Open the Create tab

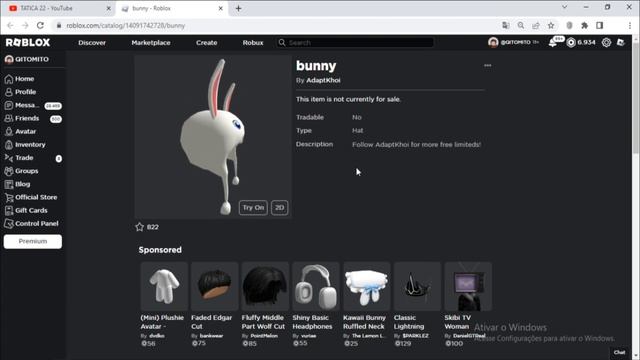pyautogui.click(x=207, y=42)
